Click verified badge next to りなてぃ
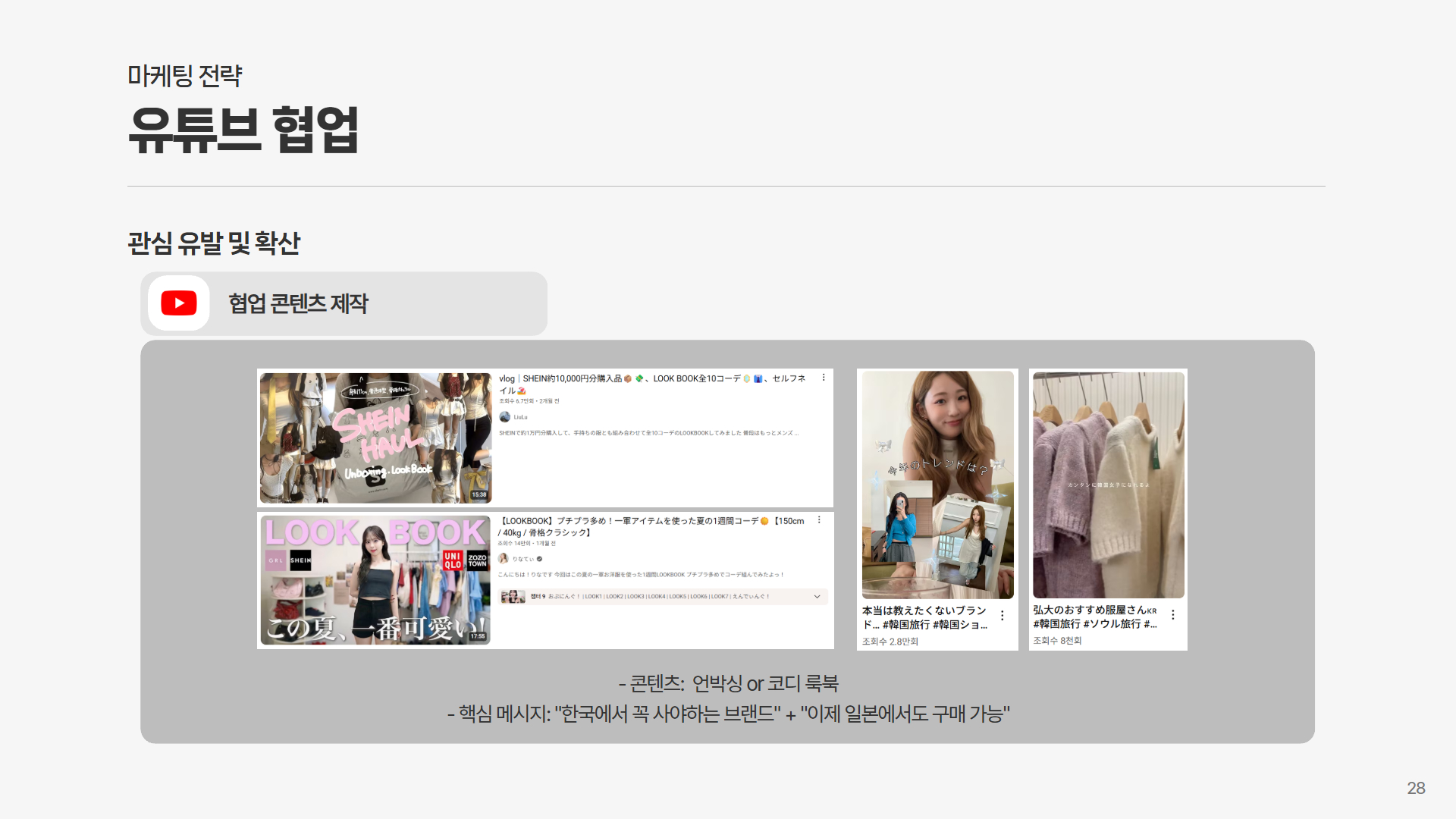 coord(540,559)
